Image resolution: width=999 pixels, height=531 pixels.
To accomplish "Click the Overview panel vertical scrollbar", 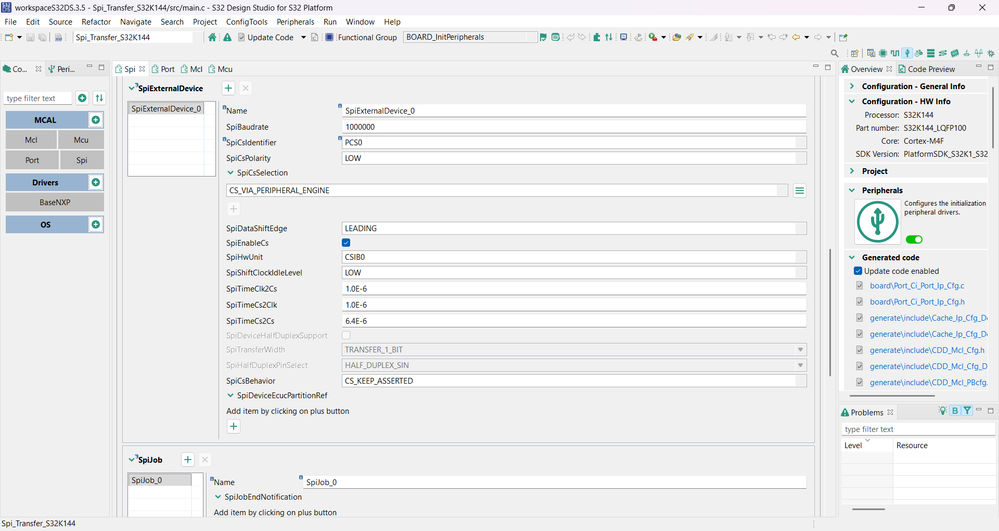I will [x=993, y=118].
